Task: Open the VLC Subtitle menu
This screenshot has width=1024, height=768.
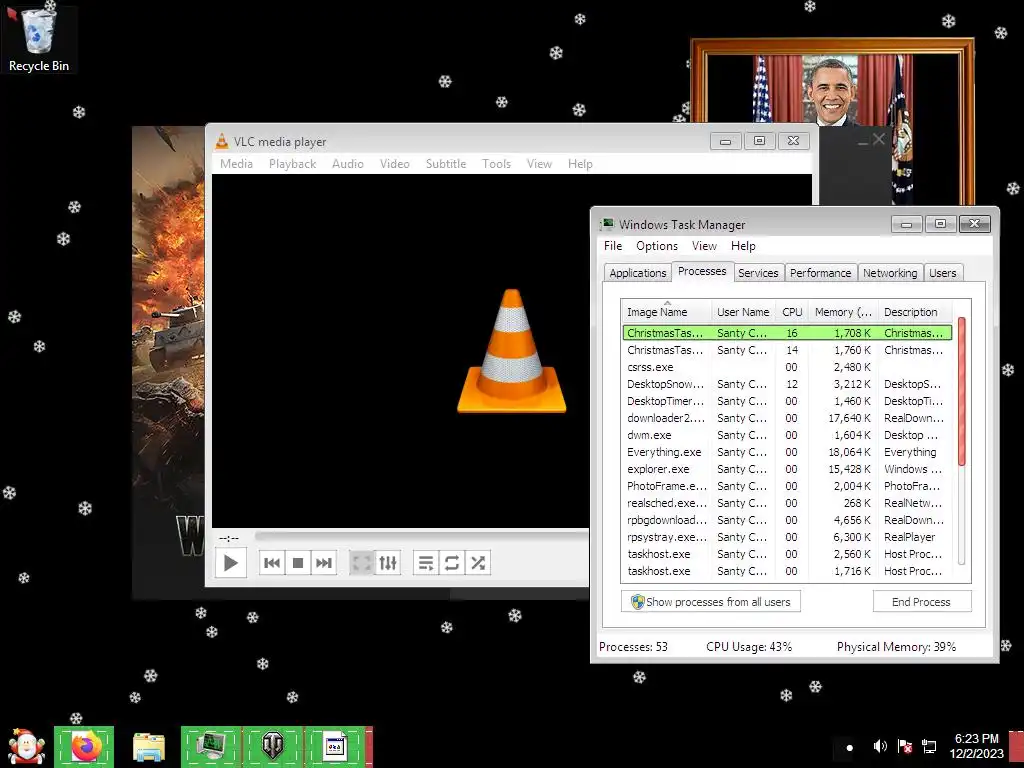Action: click(x=445, y=164)
